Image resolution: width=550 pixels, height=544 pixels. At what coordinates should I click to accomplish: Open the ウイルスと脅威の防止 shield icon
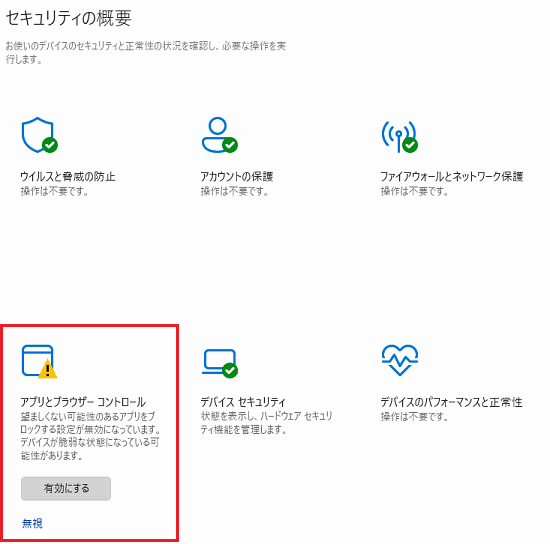tap(39, 135)
